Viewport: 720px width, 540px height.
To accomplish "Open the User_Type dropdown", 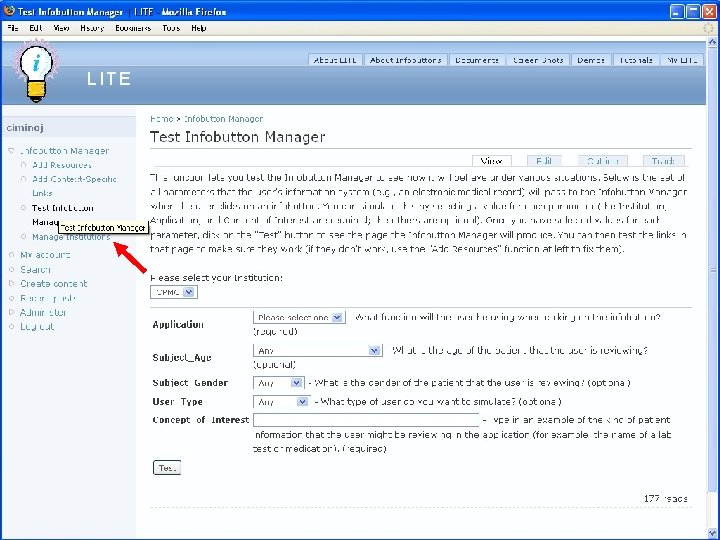I will pos(281,402).
